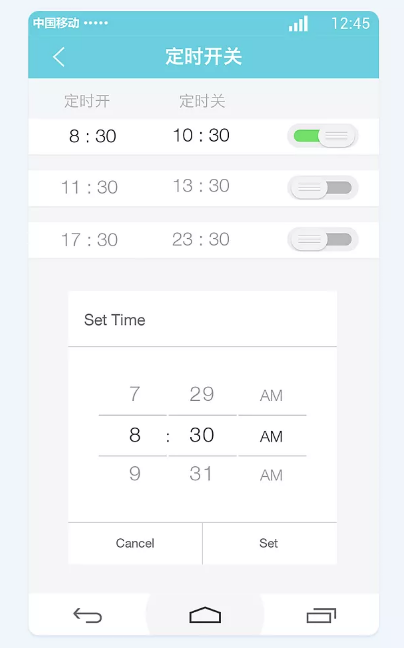The height and width of the screenshot is (648, 404).
Task: Choose the lower AM option in picker
Action: [x=271, y=476]
